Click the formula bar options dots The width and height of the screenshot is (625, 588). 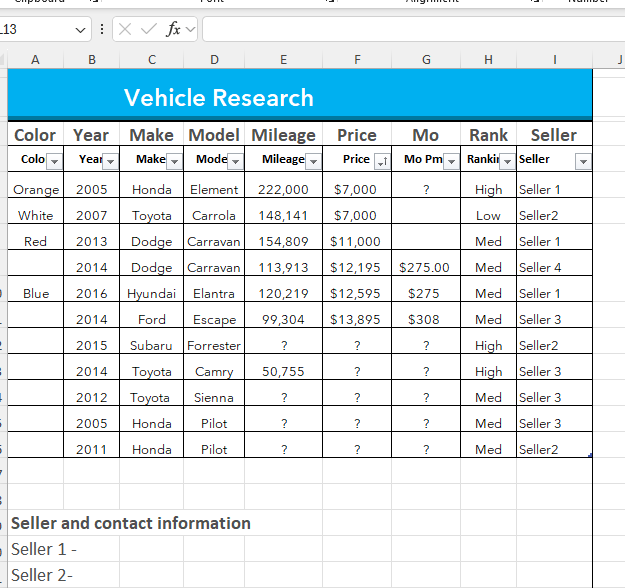pos(102,29)
